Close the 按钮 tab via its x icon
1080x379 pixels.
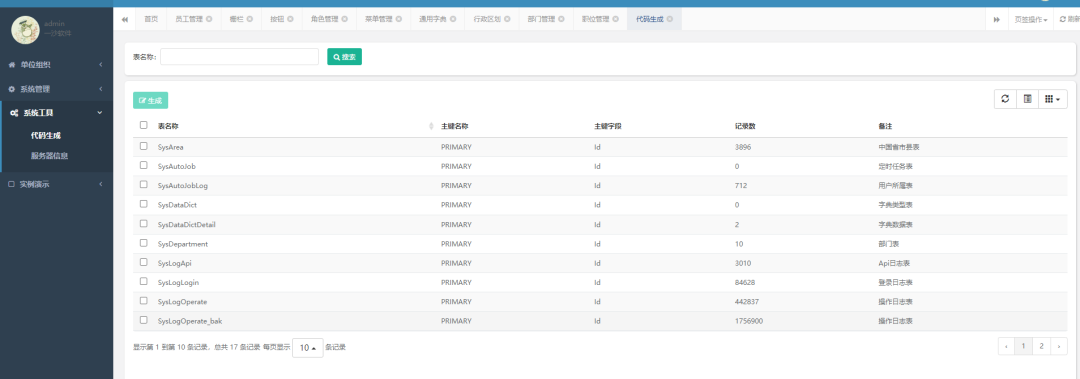click(x=291, y=19)
